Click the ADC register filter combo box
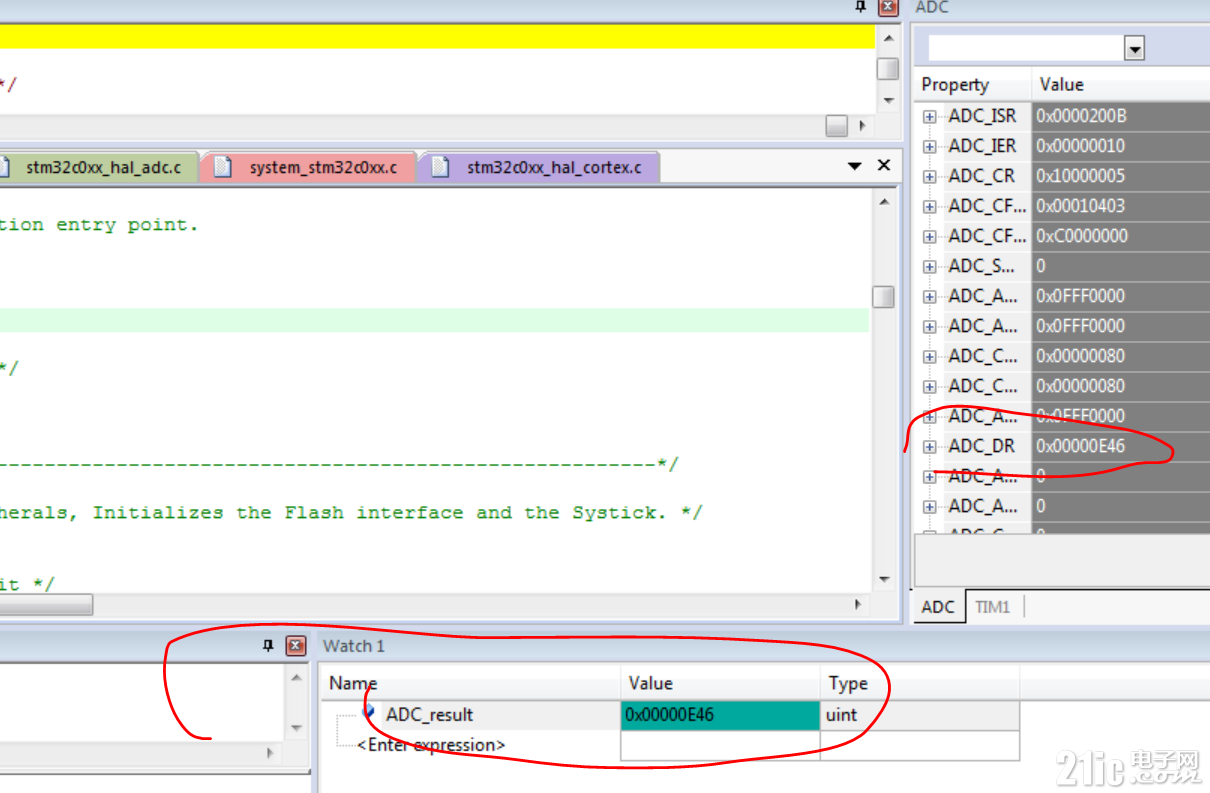This screenshot has width=1210, height=793. pyautogui.click(x=1036, y=48)
